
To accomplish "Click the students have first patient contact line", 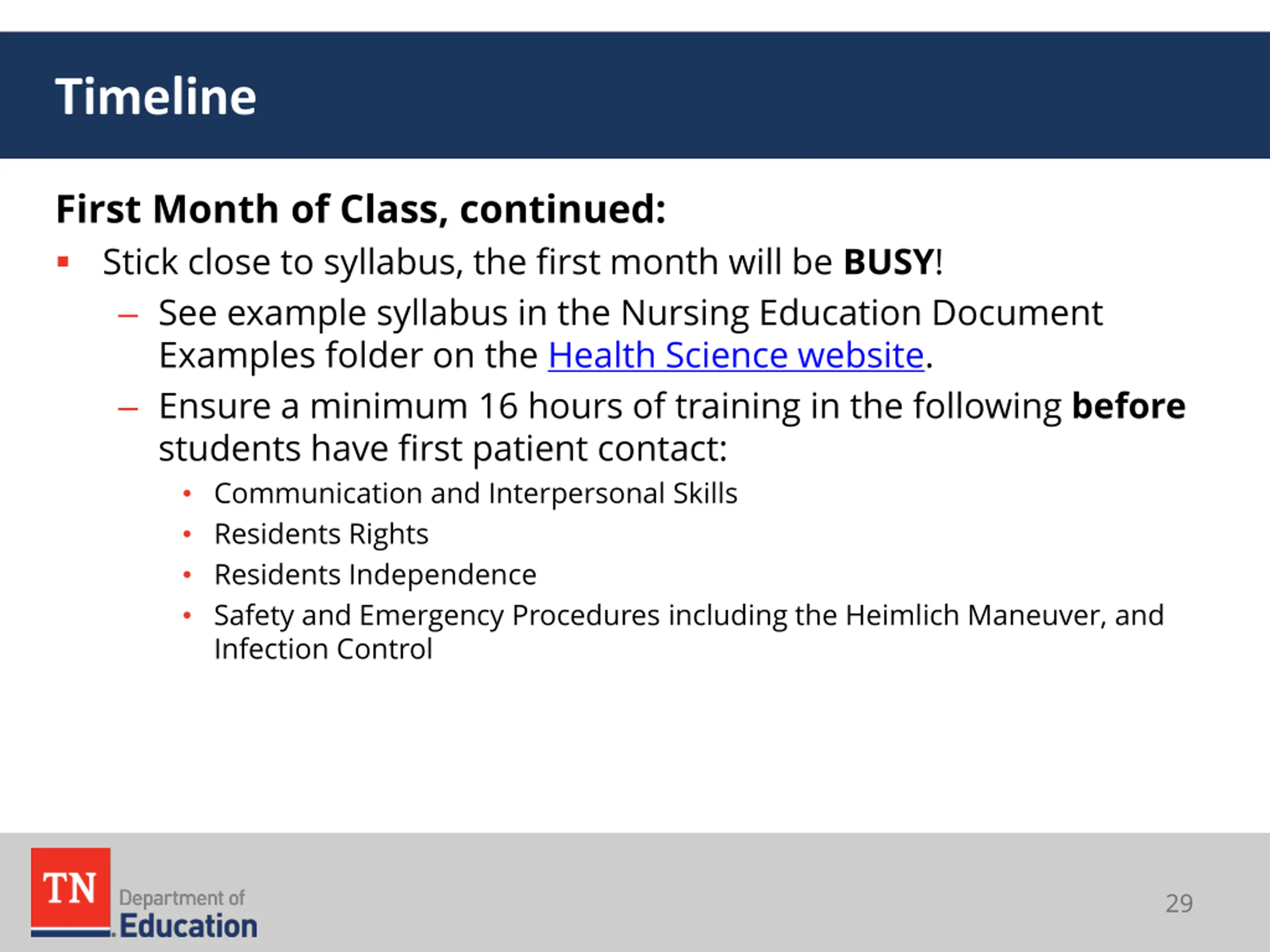I will point(443,448).
